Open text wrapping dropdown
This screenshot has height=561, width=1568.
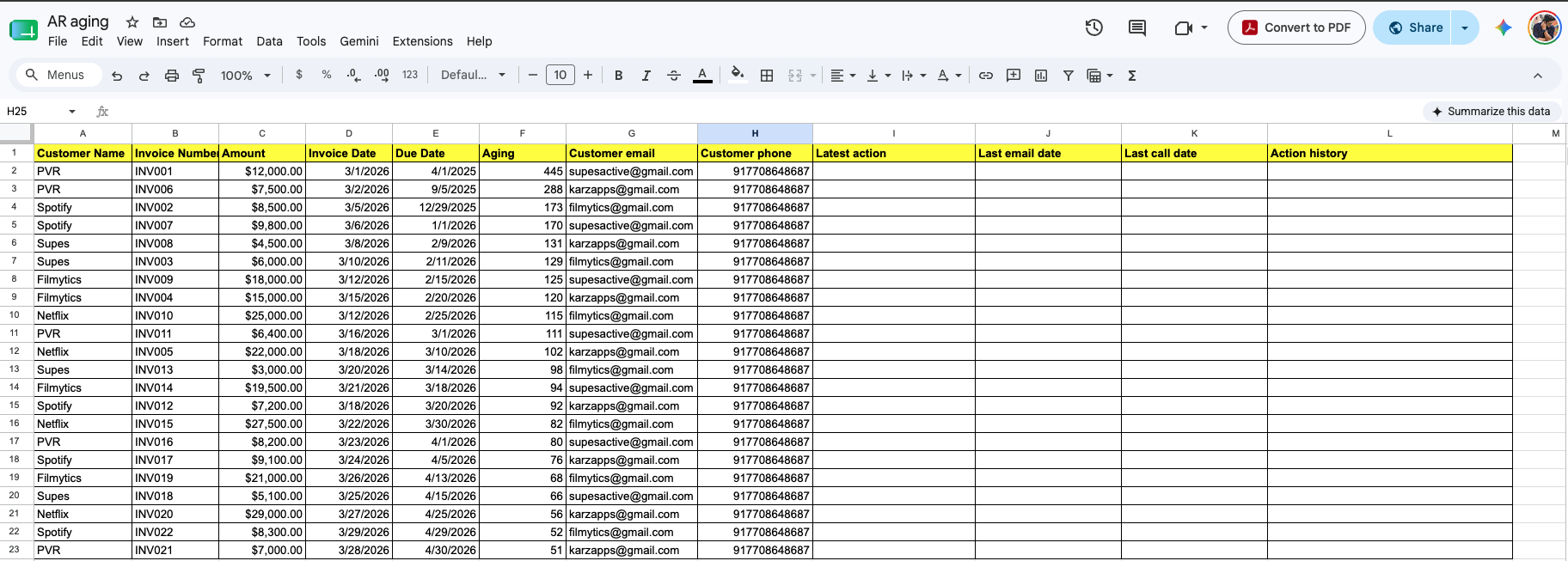(914, 76)
